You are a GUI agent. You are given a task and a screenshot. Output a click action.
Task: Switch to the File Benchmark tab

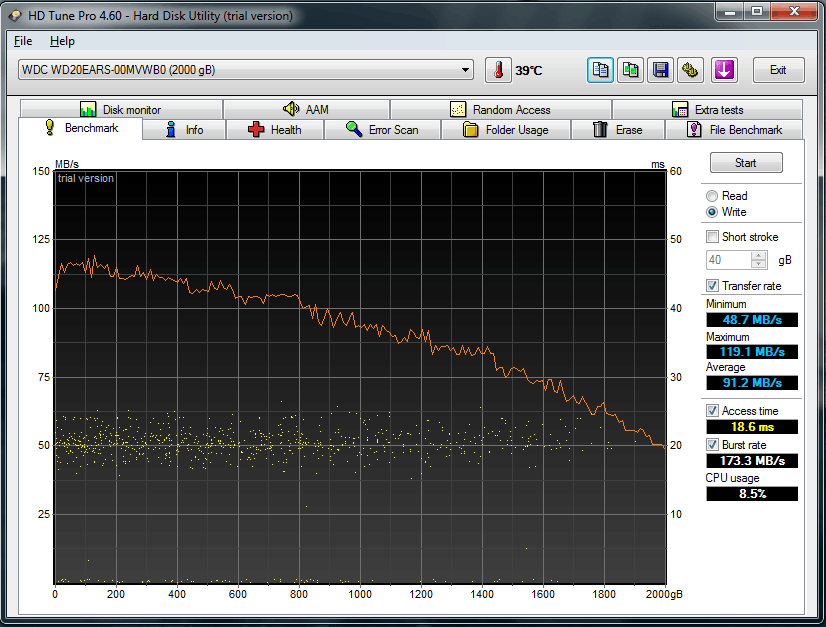coord(734,130)
